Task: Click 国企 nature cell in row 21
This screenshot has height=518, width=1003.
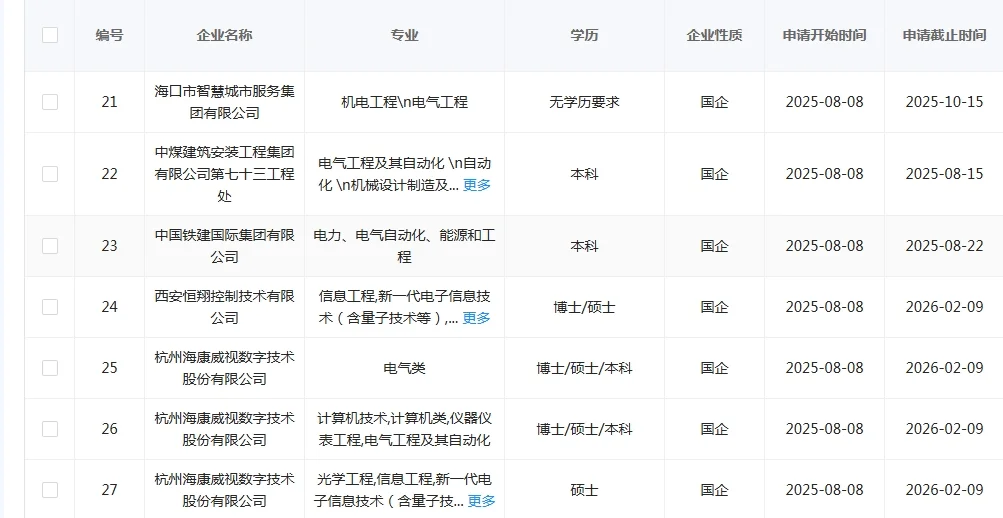Action: (715, 102)
